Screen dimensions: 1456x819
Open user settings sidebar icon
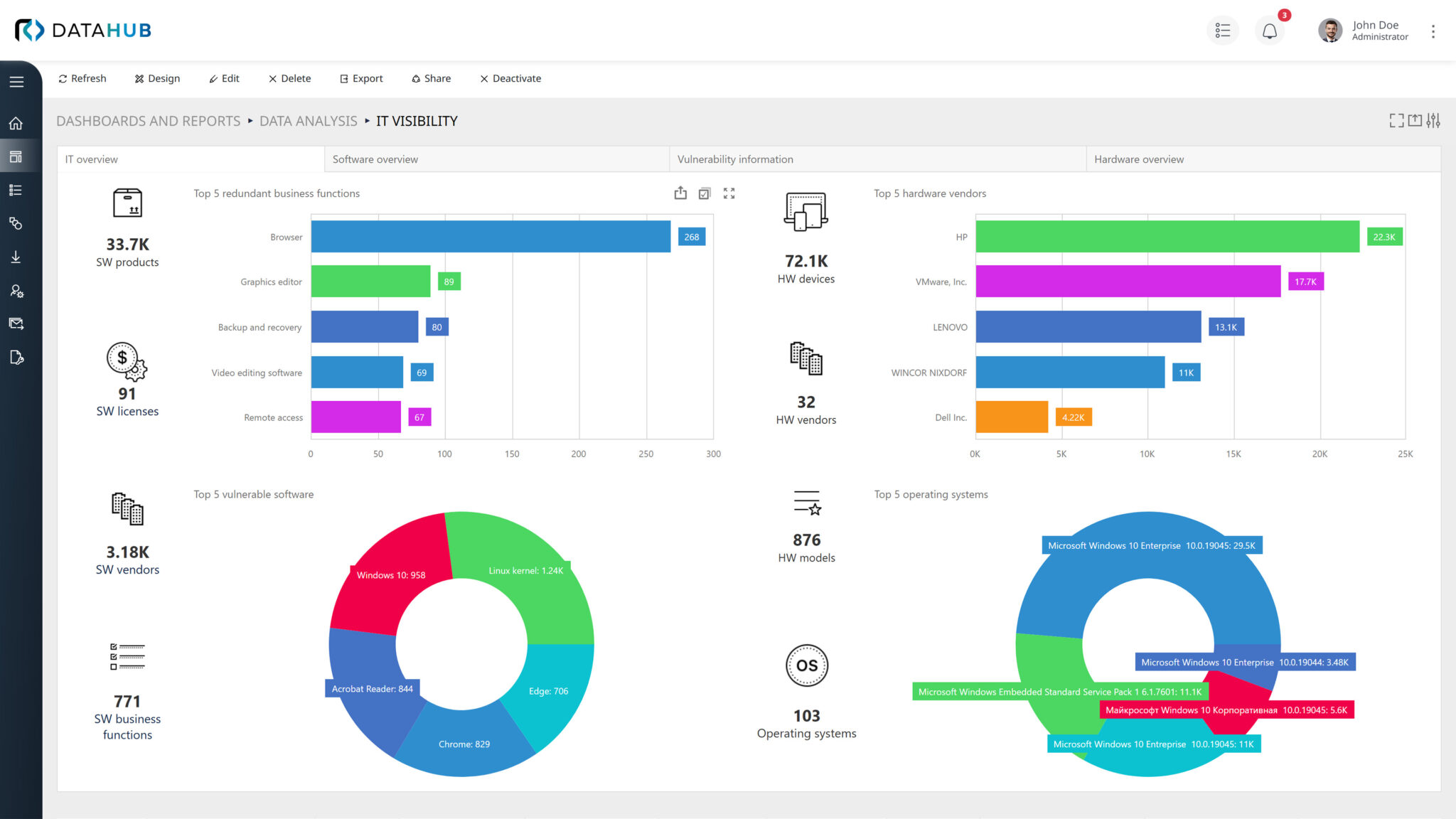coord(16,291)
